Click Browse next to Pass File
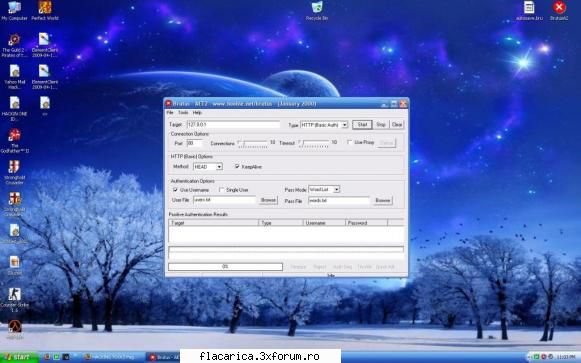581x363 pixels. pyautogui.click(x=383, y=200)
